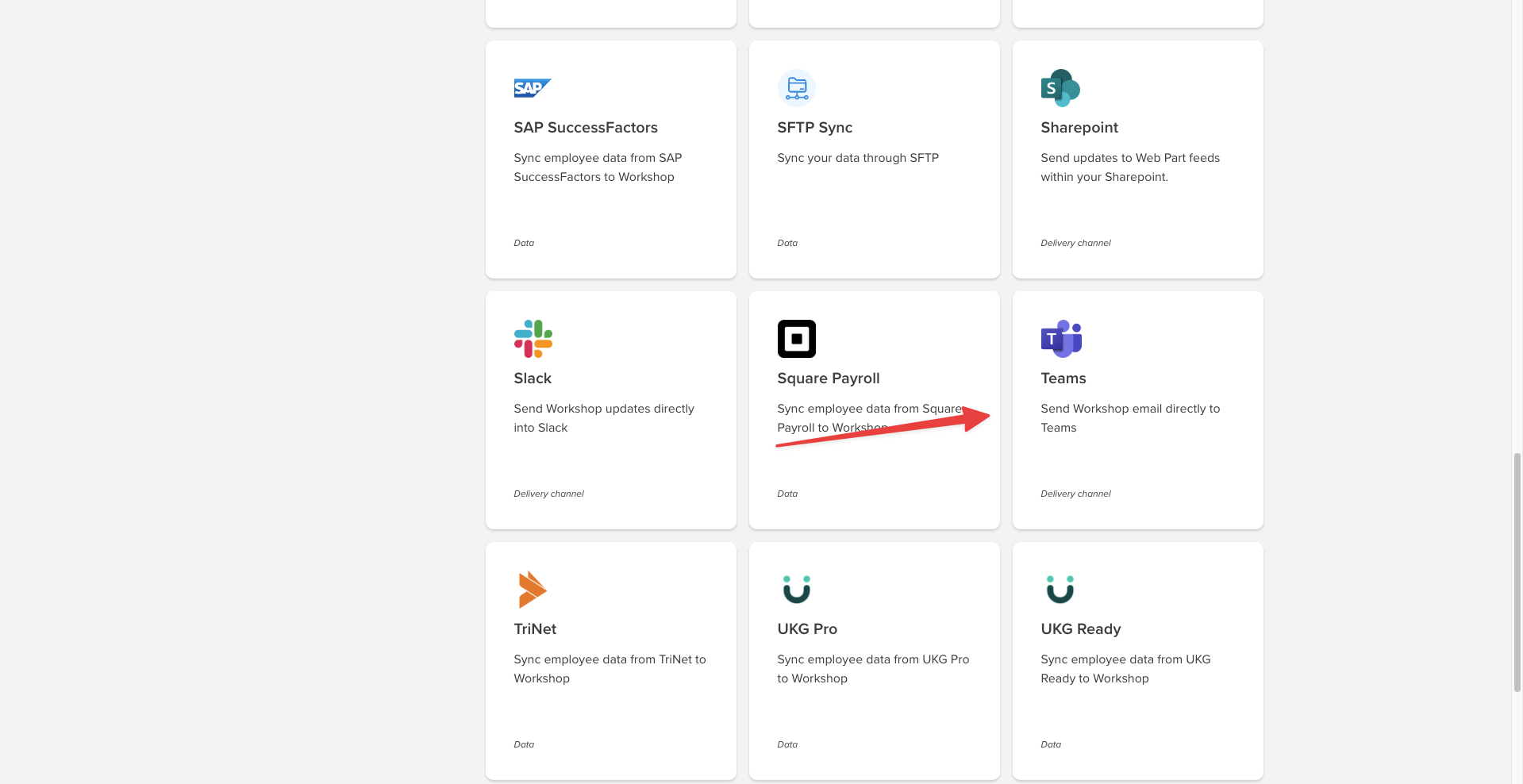This screenshot has height=784, width=1523.
Task: Click the SFTP Sync folder icon
Action: point(797,88)
